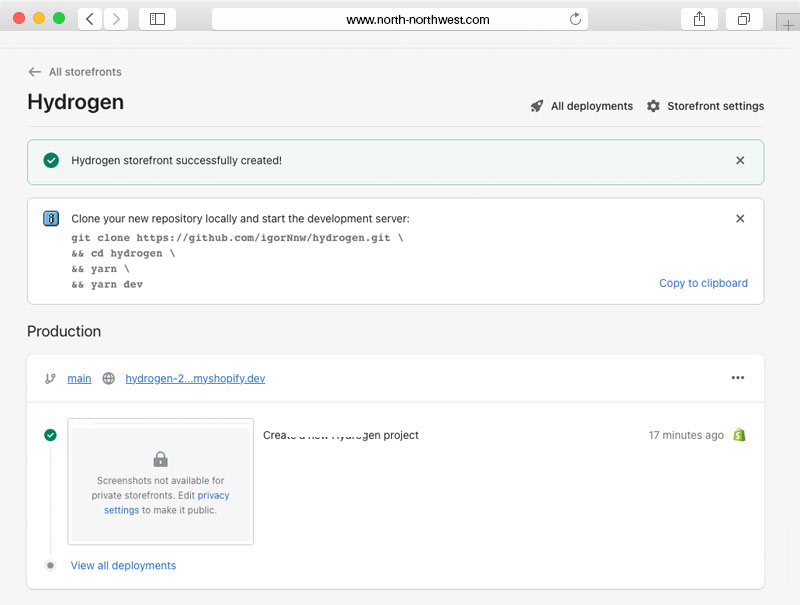This screenshot has height=605, width=800.
Task: Click the Safari address bar
Action: pos(400,19)
